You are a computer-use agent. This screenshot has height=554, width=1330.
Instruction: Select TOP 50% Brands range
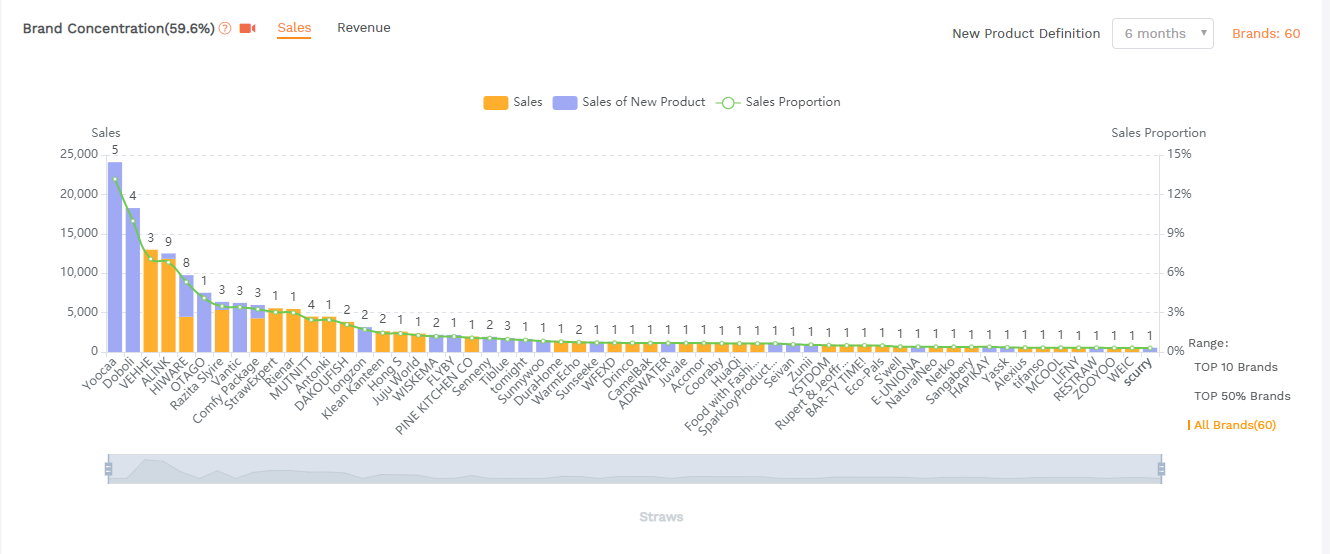(1241, 396)
